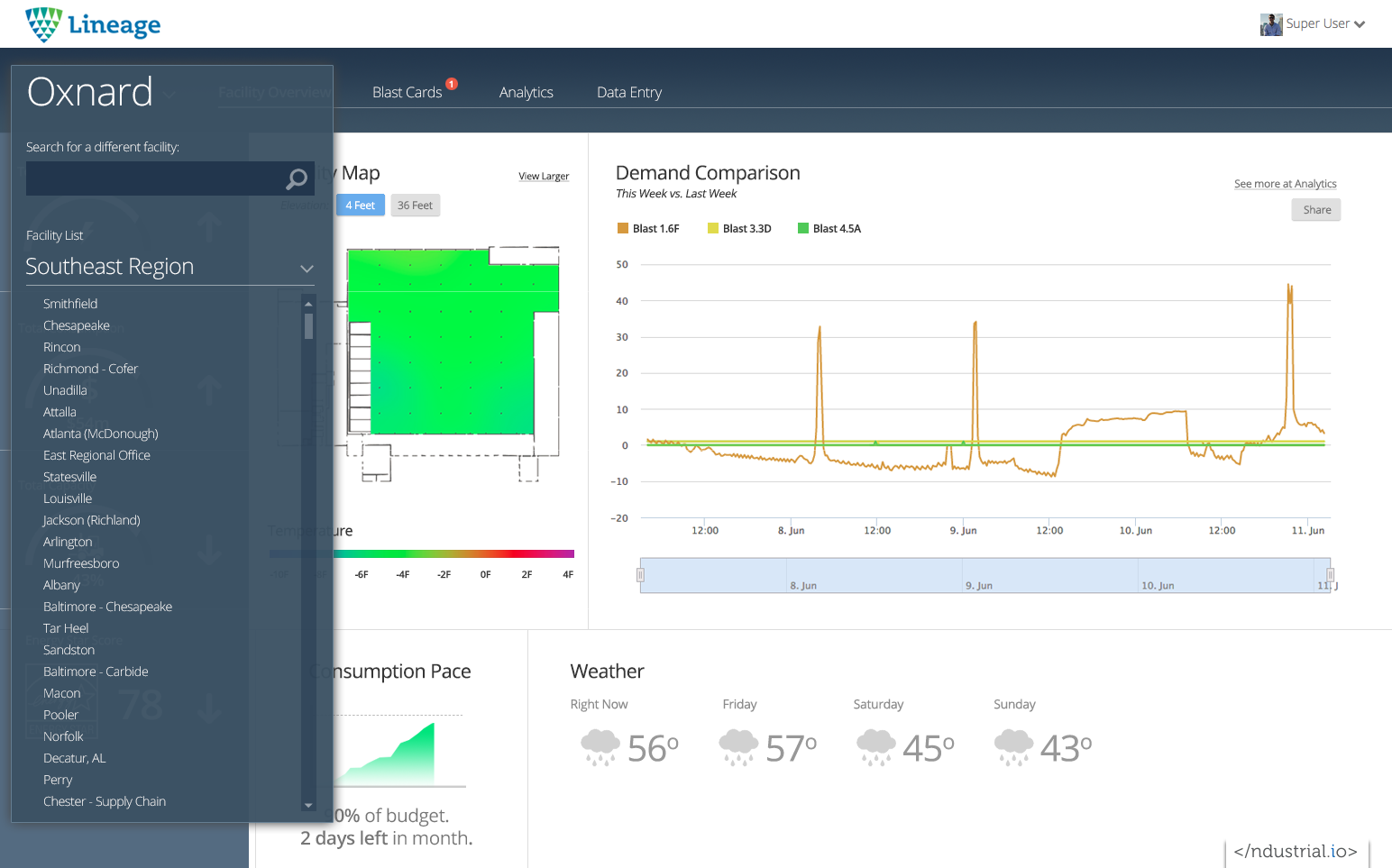The image size is (1392, 868).
Task: Toggle the Blast 3.3D legend series
Action: (739, 229)
